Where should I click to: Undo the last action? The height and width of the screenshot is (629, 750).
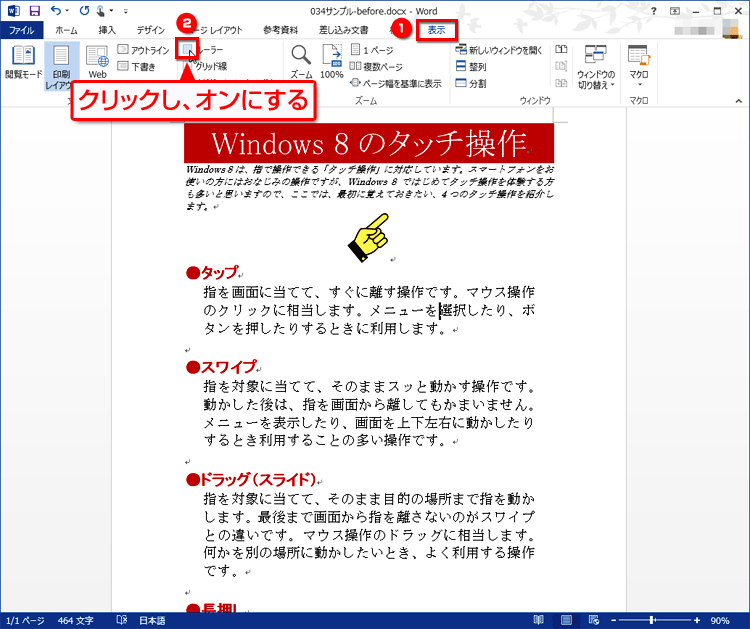(x=55, y=11)
